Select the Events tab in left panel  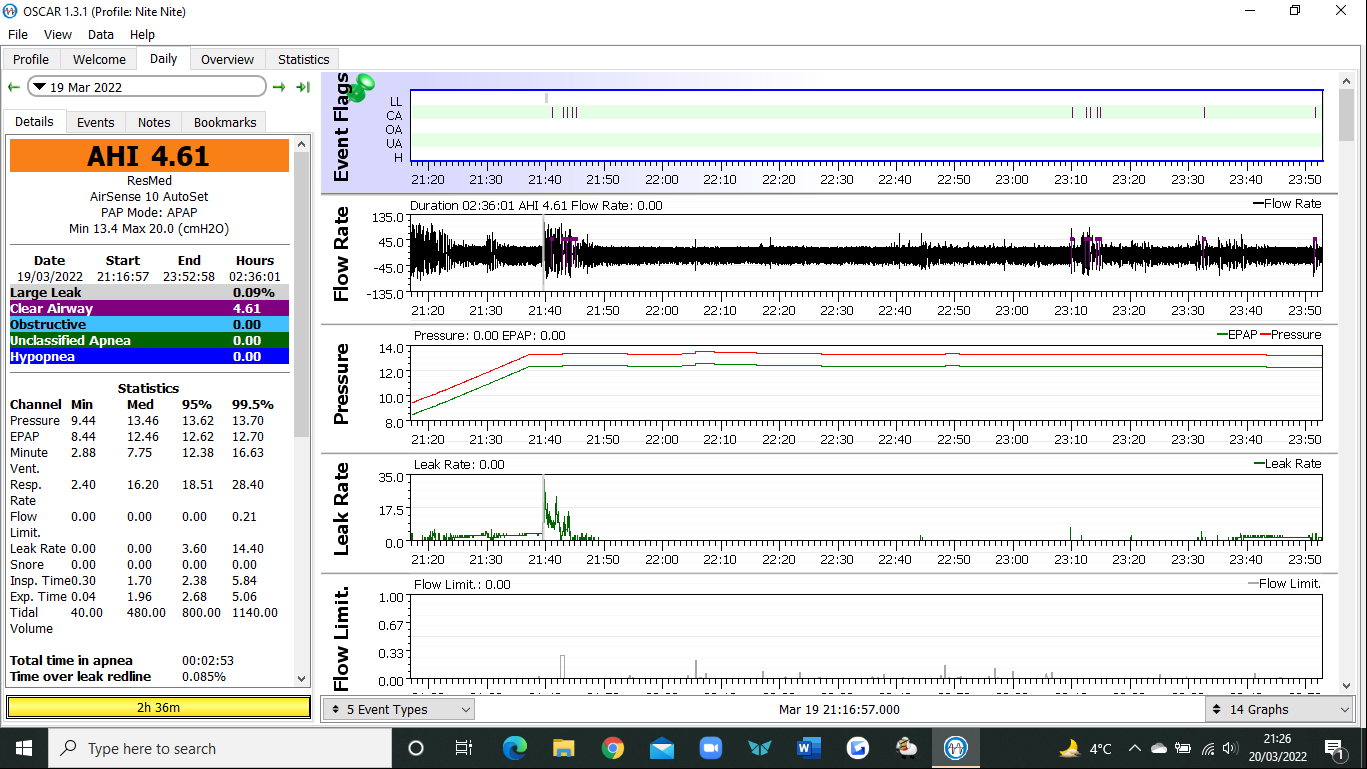[x=95, y=122]
